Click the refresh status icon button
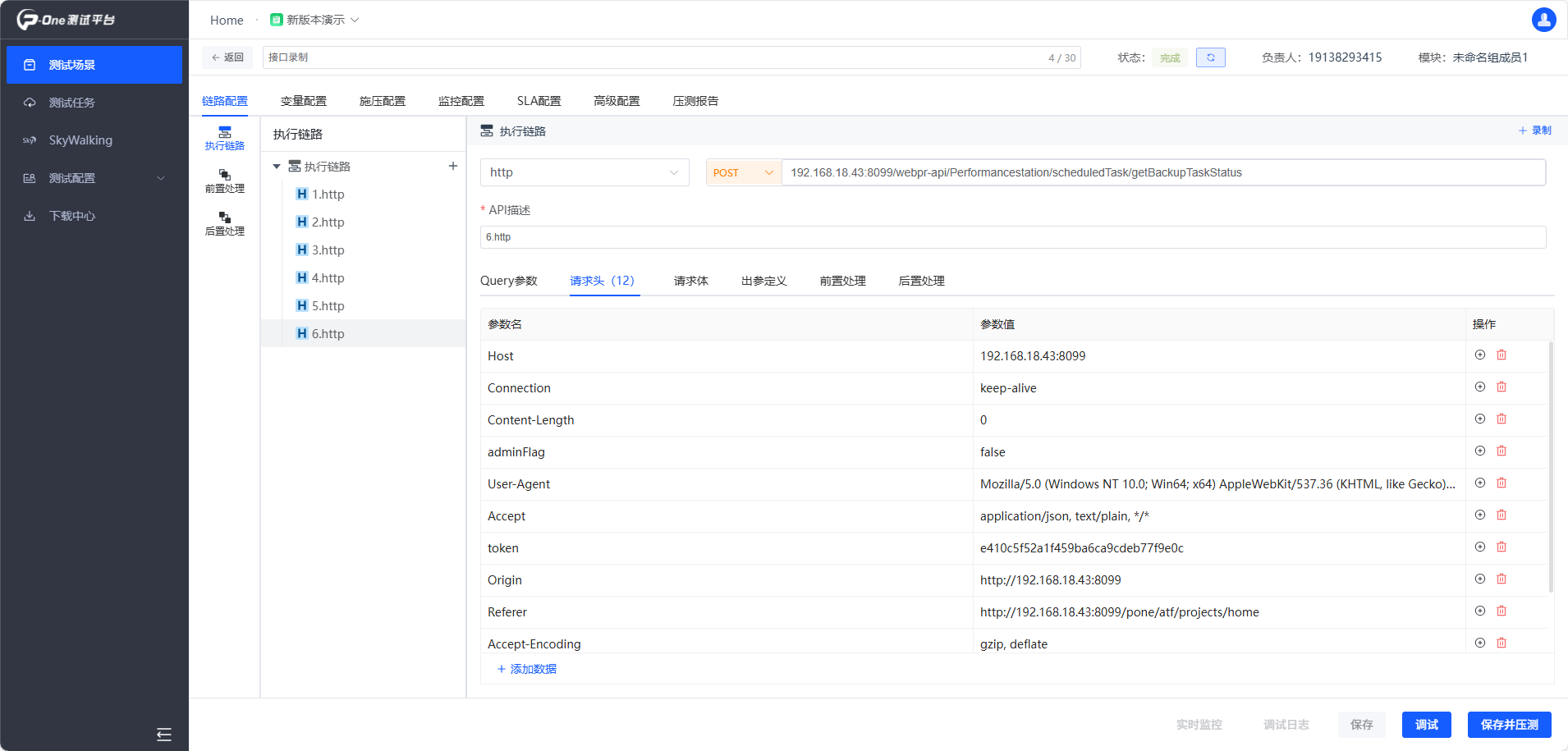The width and height of the screenshot is (1568, 751). coord(1210,57)
